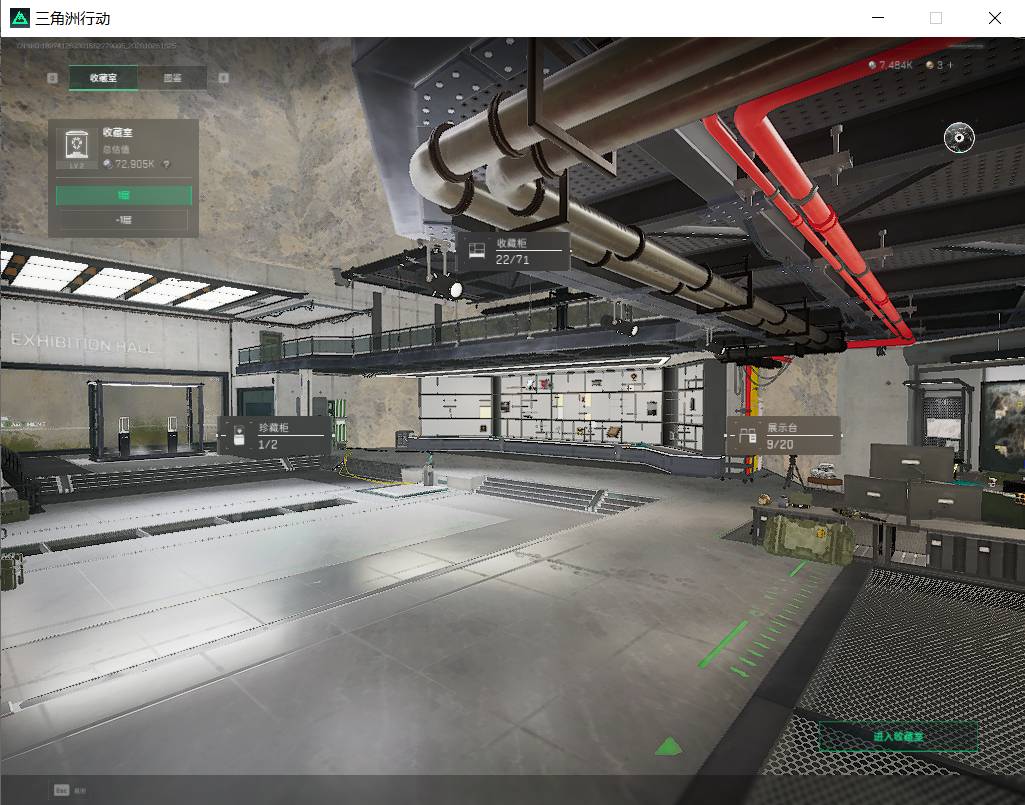Open the 图鉴 tab
This screenshot has height=805, width=1025.
[173, 78]
